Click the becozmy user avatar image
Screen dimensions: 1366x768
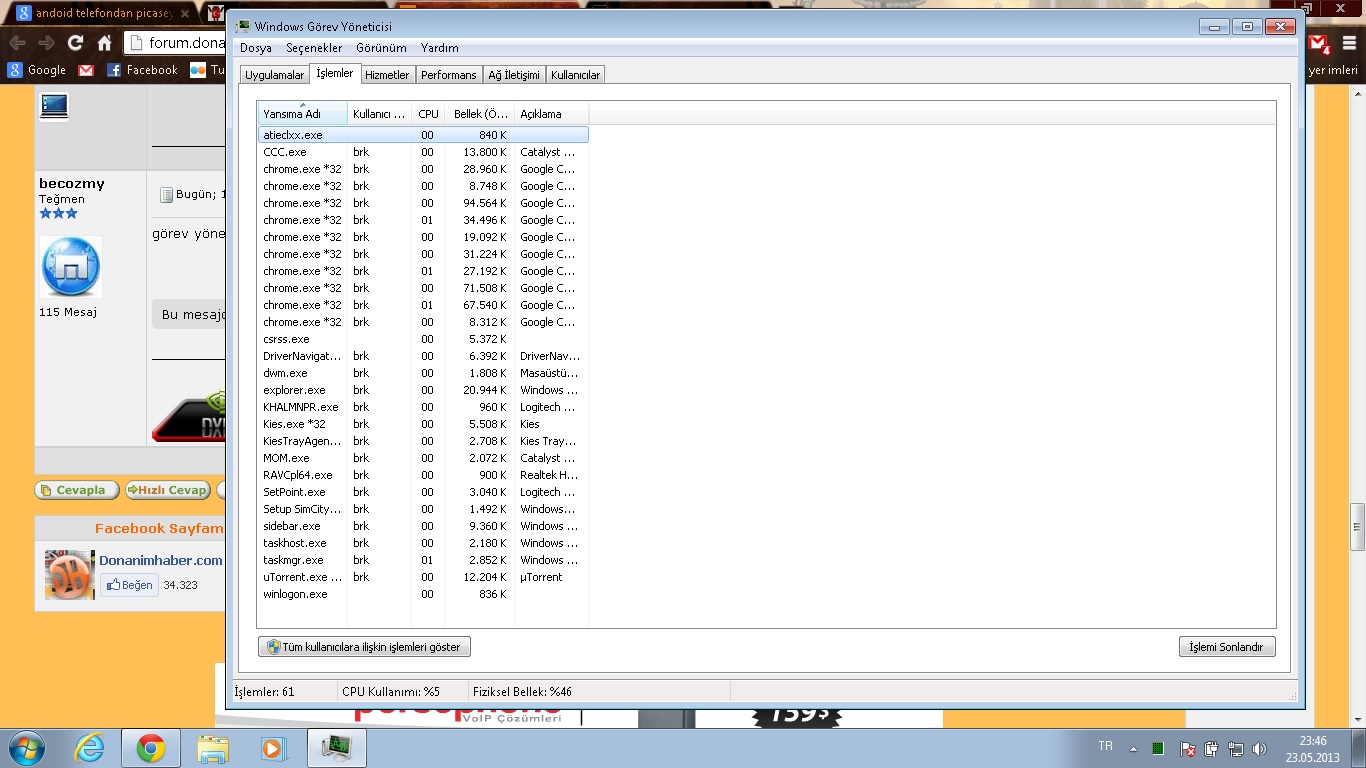tap(70, 267)
